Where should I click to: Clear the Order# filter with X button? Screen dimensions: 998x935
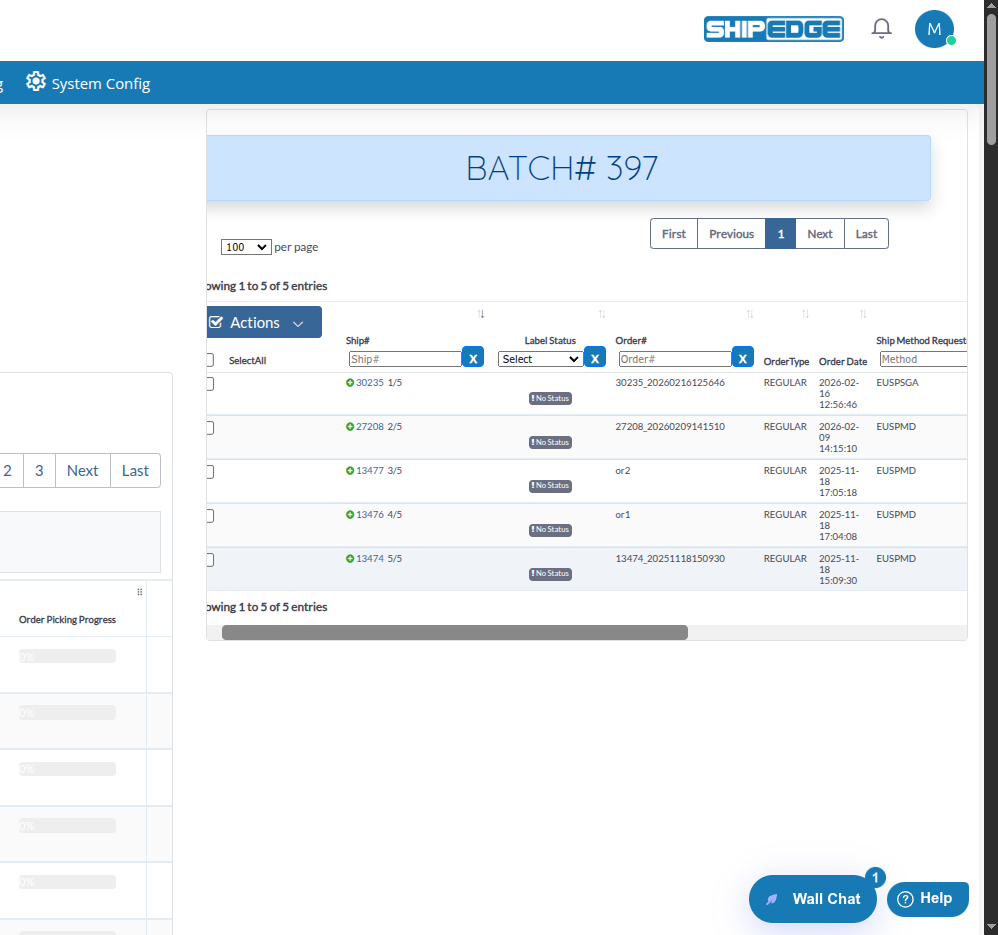(743, 358)
